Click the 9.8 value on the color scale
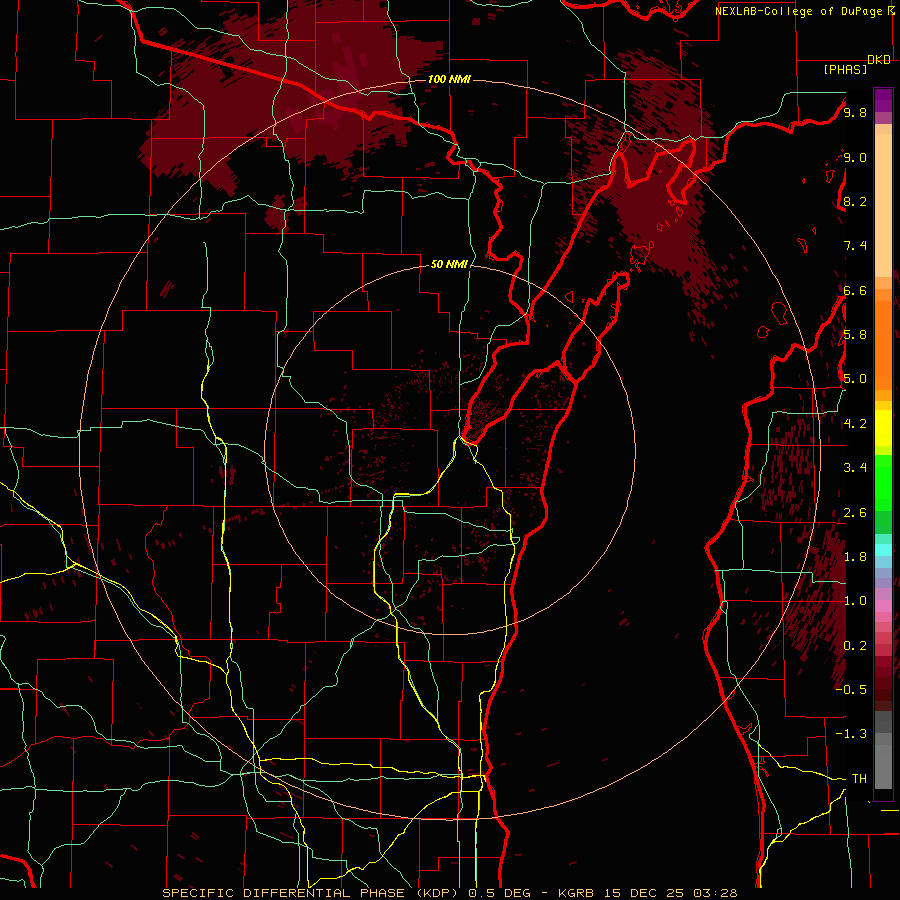 click(x=855, y=112)
